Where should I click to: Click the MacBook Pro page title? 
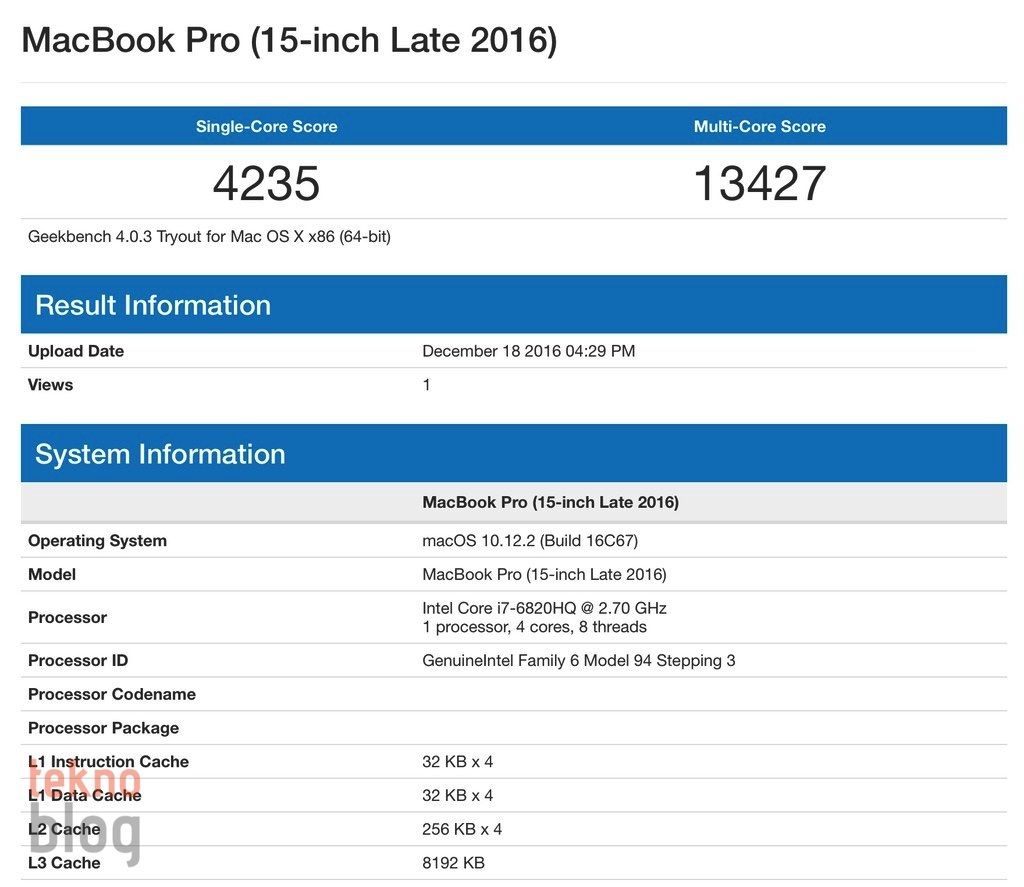tap(288, 40)
